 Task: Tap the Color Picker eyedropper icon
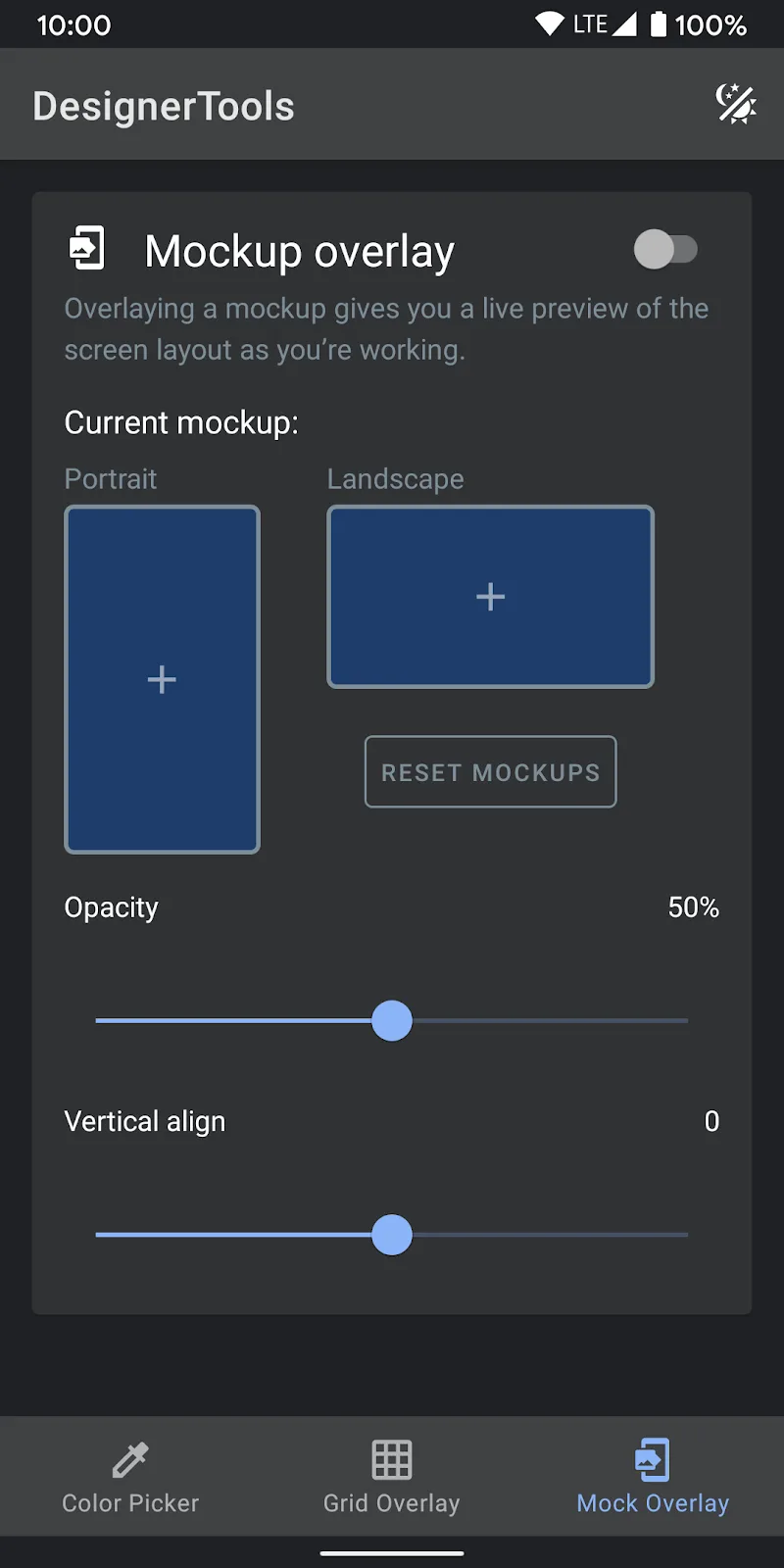130,1459
